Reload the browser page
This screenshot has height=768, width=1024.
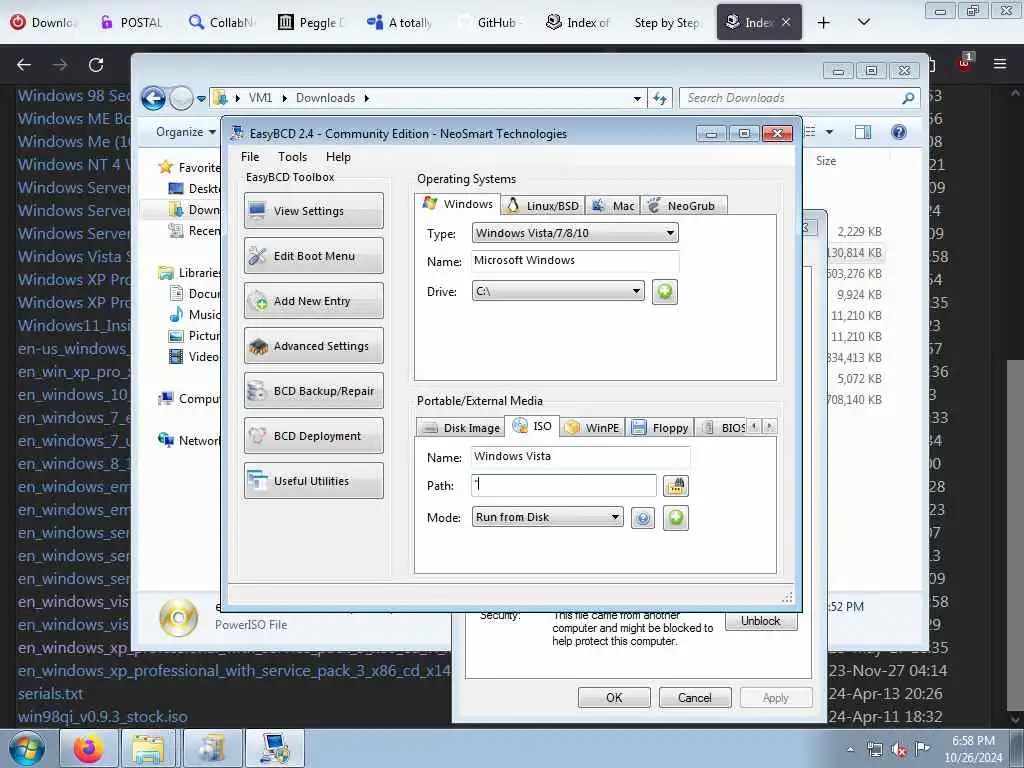click(96, 65)
